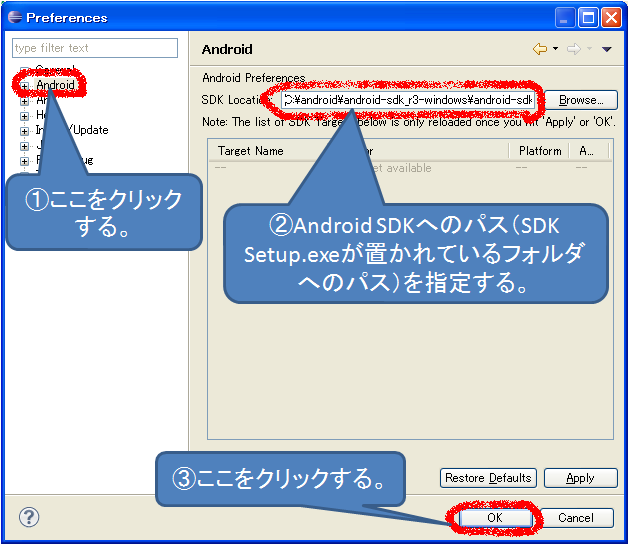Go back with the yellow arrow icon
Screen dimensions: 629x545
(540, 49)
